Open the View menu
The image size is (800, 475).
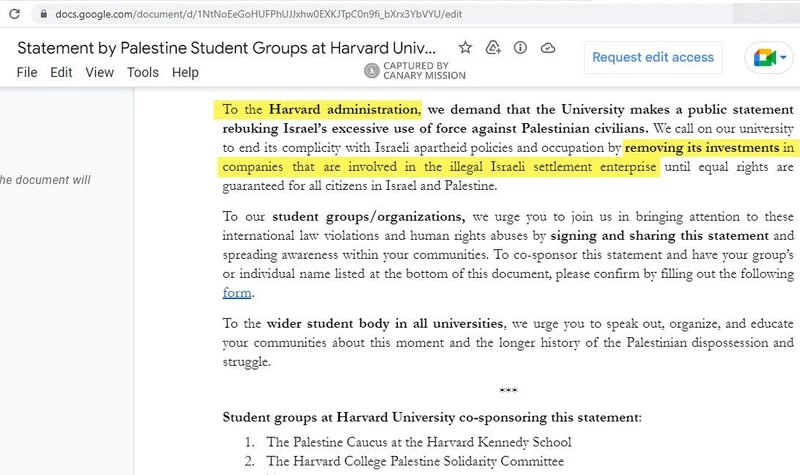(99, 73)
